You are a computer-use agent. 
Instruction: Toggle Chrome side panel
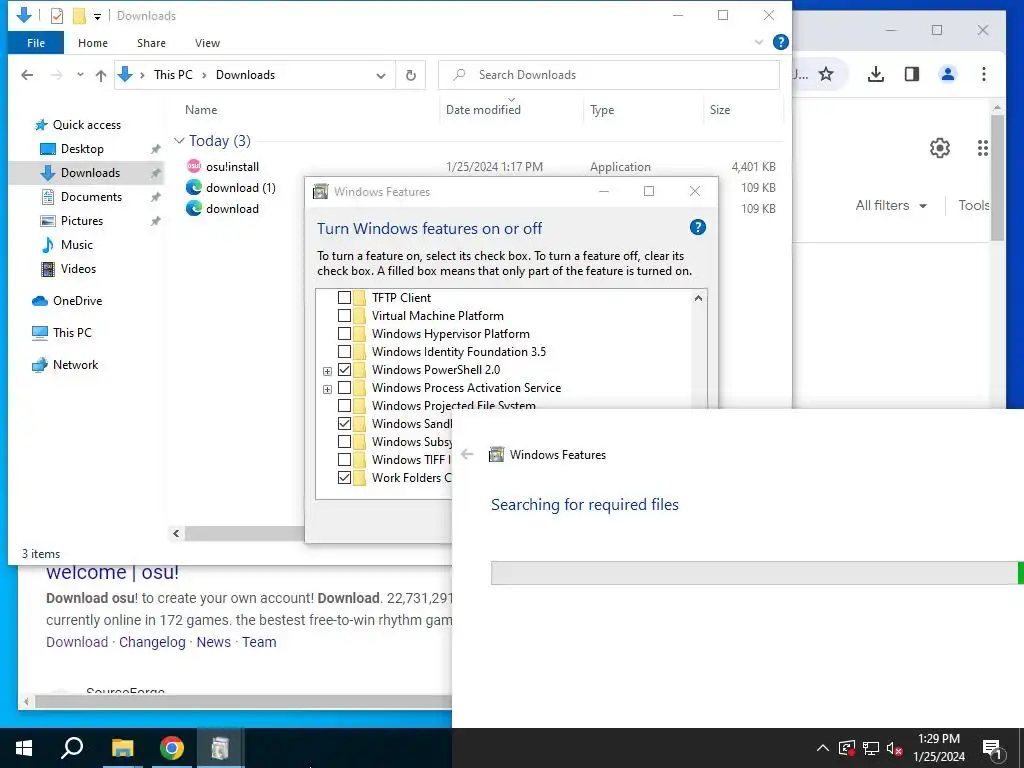pos(912,74)
